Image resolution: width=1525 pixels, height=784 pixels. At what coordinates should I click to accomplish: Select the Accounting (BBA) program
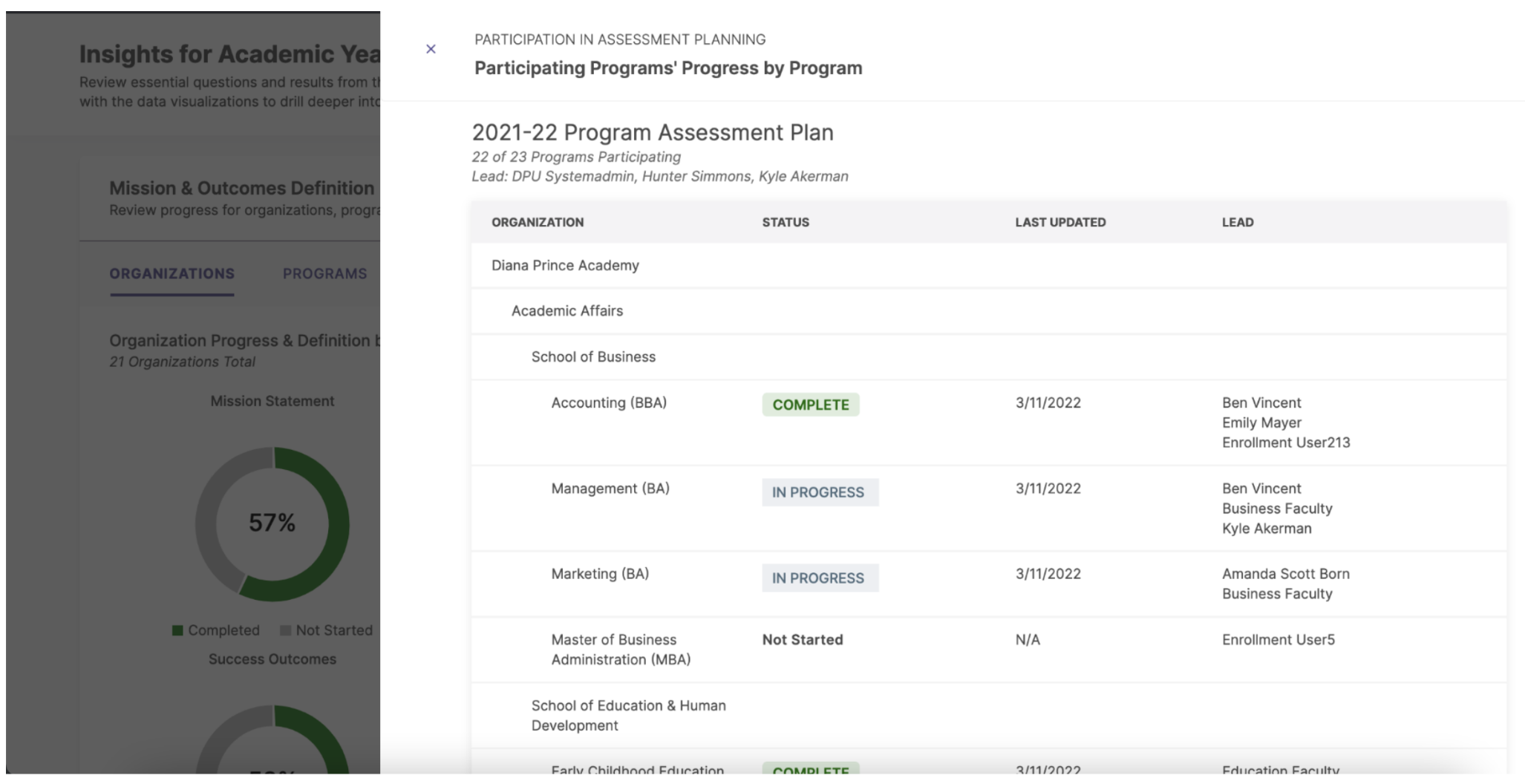[x=609, y=402]
